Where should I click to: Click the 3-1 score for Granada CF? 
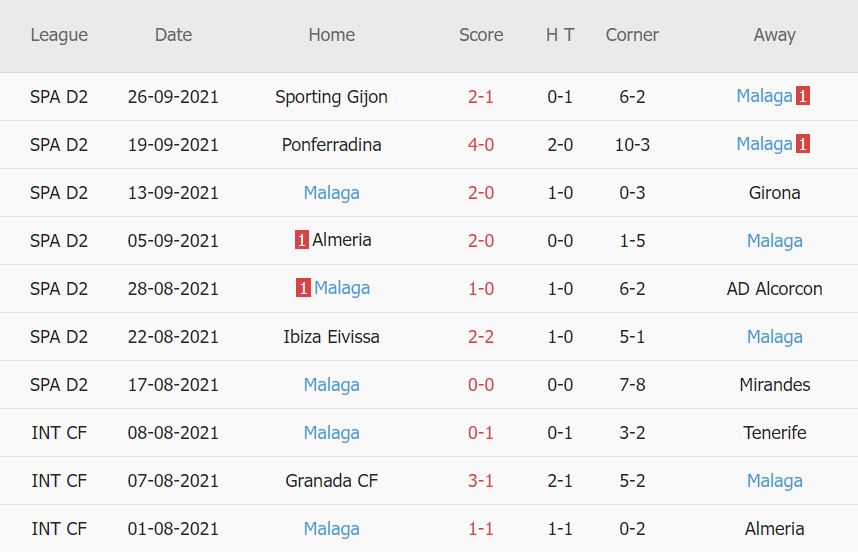point(481,481)
